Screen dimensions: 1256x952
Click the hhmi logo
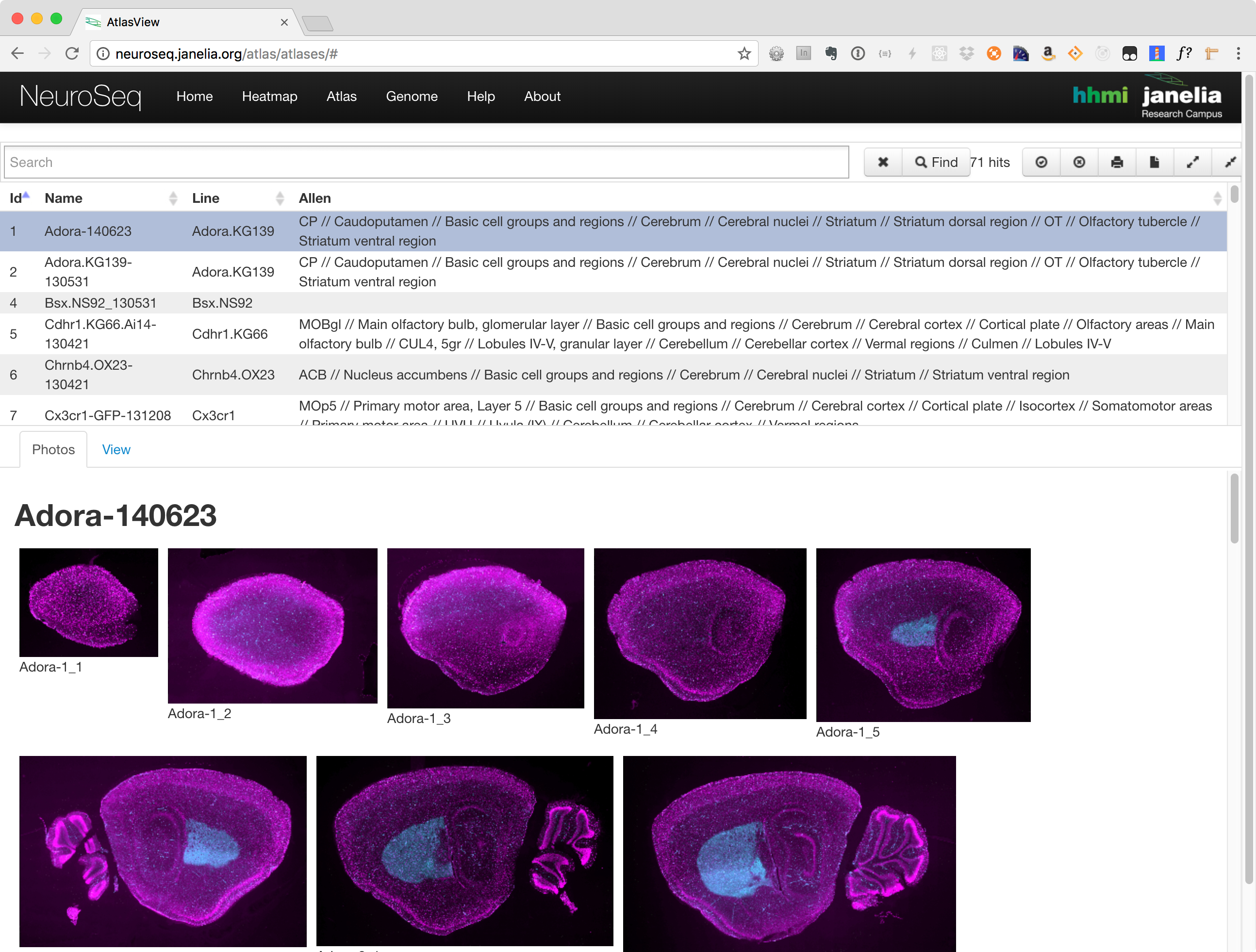[x=1100, y=96]
